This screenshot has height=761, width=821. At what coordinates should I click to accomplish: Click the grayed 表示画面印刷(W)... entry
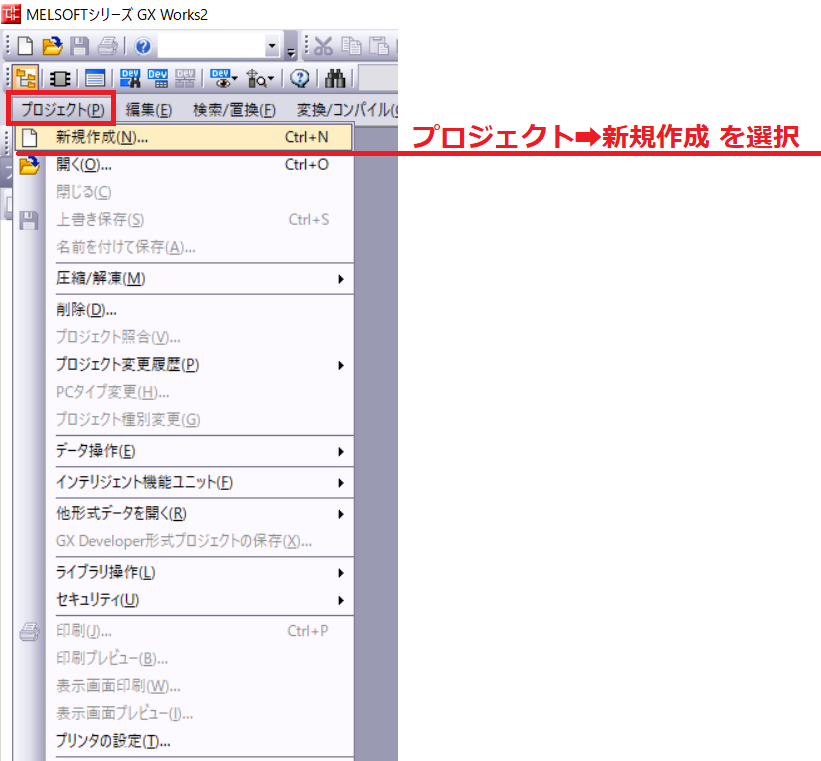[x=184, y=686]
